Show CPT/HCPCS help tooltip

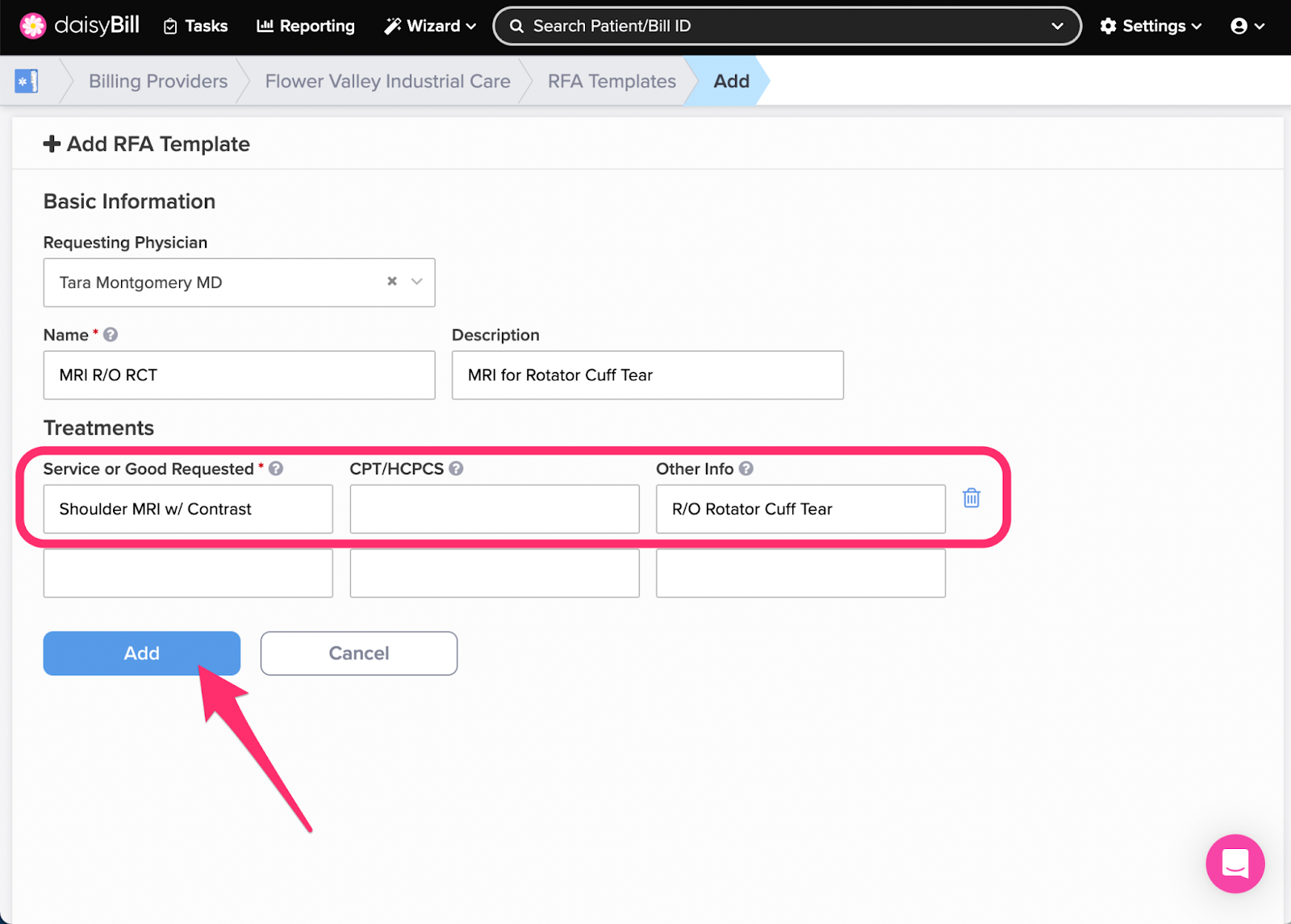(456, 469)
